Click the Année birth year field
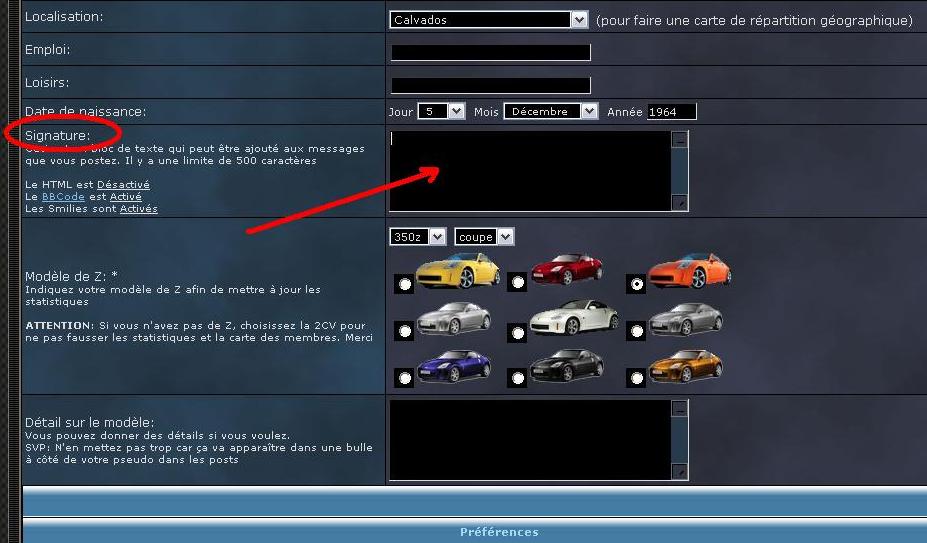Viewport: 927px width, 543px height. click(x=670, y=112)
